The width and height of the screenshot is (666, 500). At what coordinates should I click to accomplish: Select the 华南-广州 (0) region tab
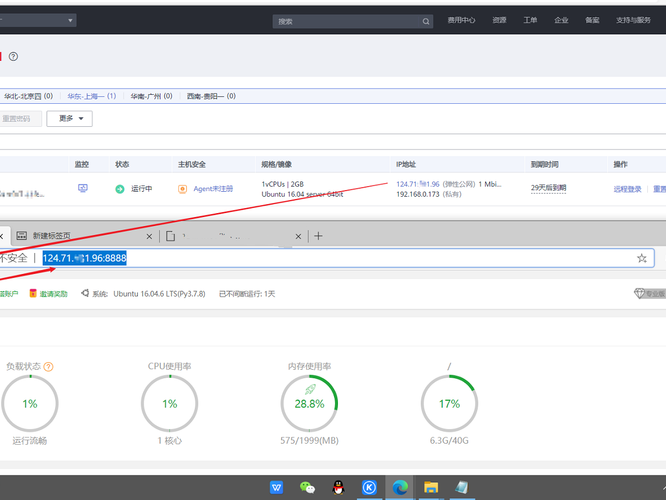click(x=152, y=96)
